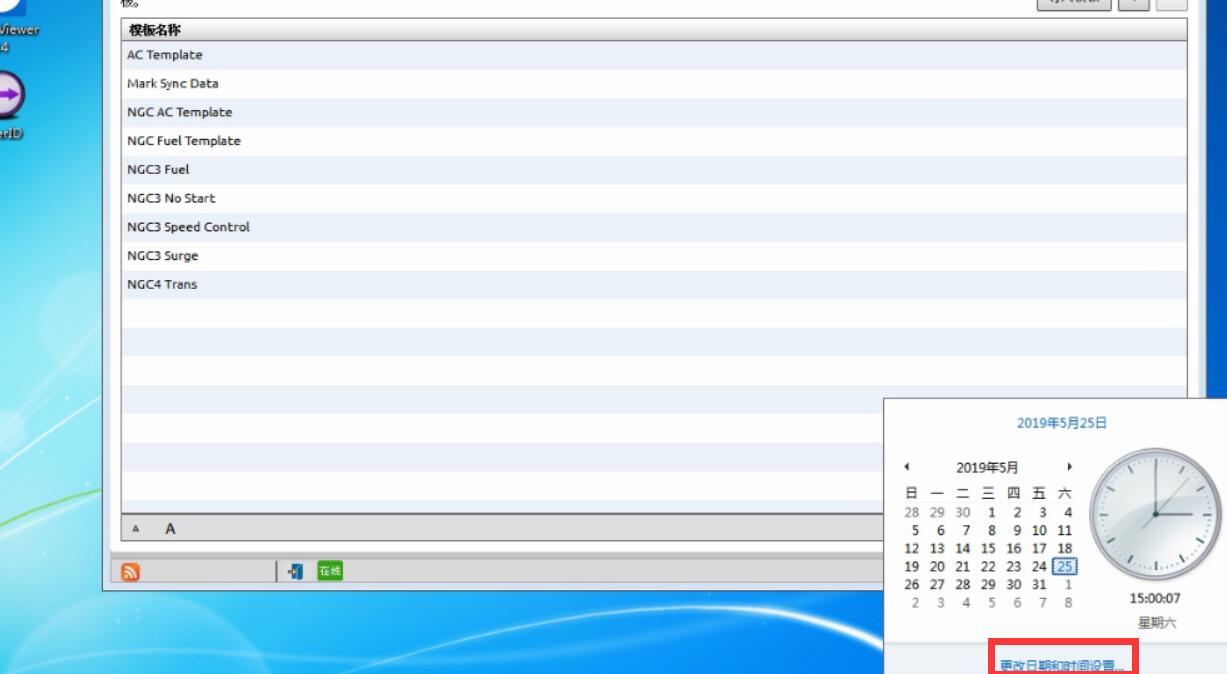Select day 27 in the calendar
Viewport: 1227px width, 674px height.
click(x=937, y=584)
